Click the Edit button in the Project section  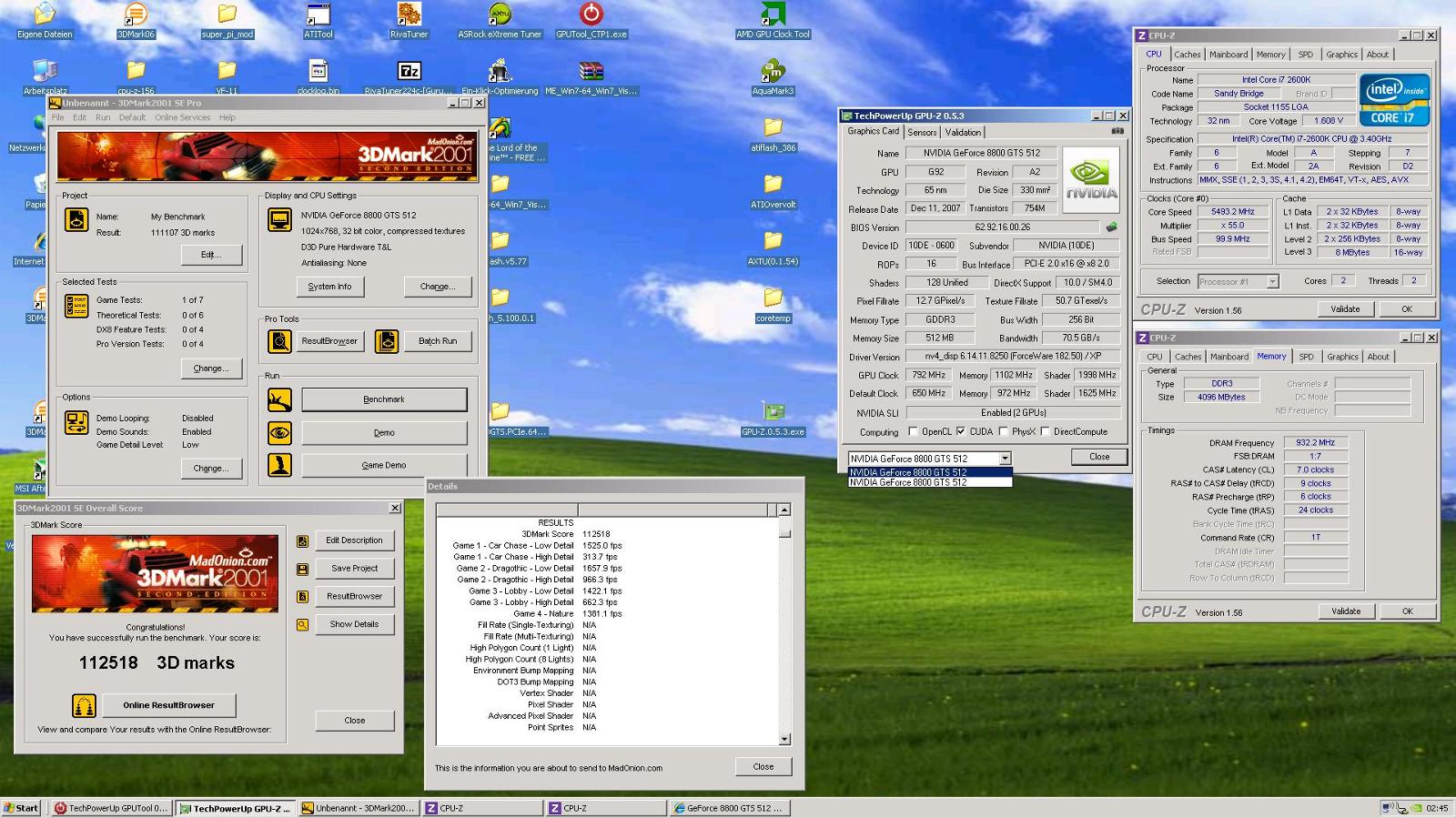210,255
